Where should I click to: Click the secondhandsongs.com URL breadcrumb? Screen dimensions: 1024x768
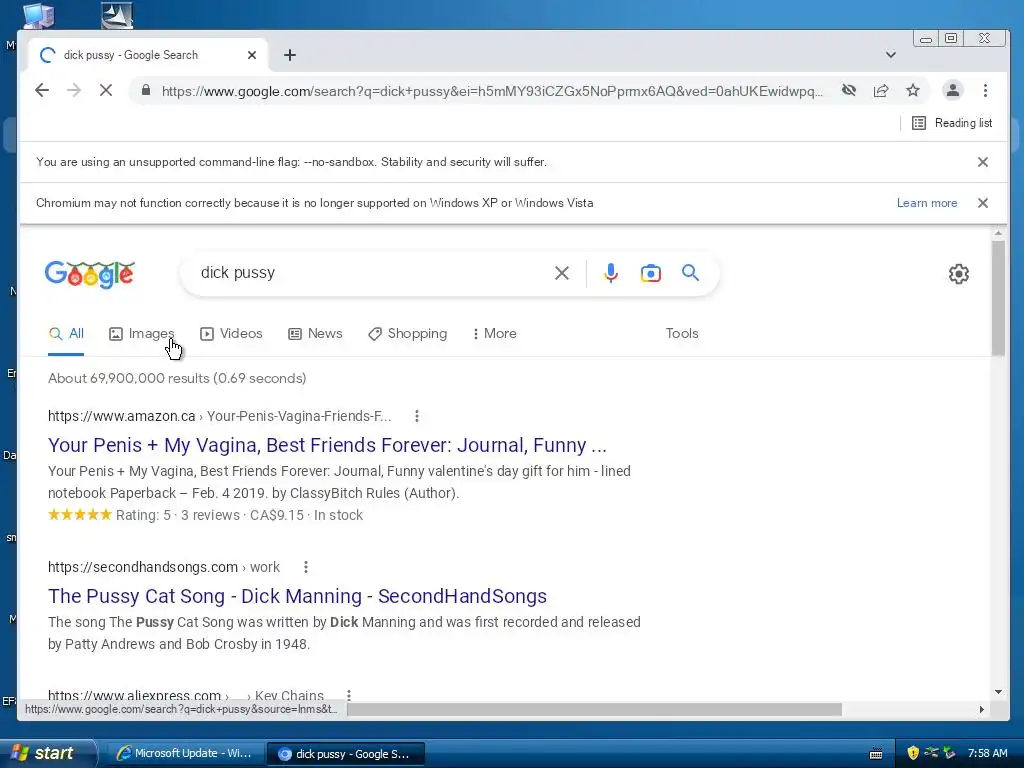pyautogui.click(x=163, y=567)
